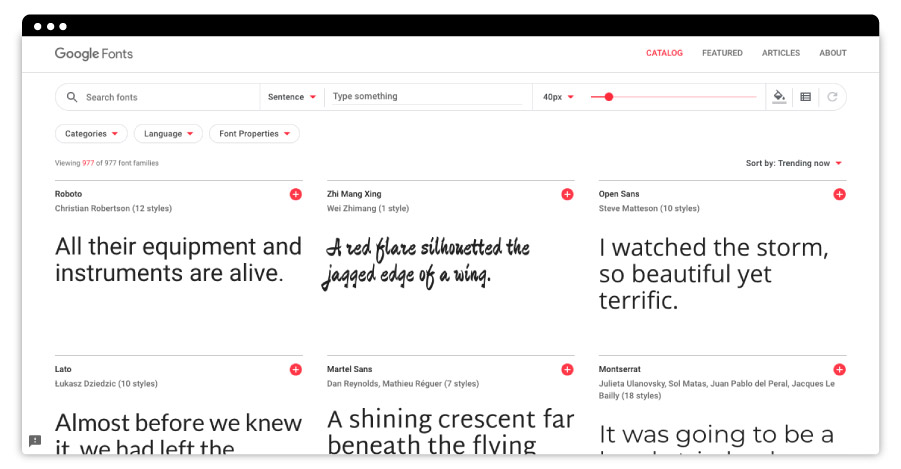
Task: Click Łukasz Dziedzic designer text
Action: pos(106,383)
